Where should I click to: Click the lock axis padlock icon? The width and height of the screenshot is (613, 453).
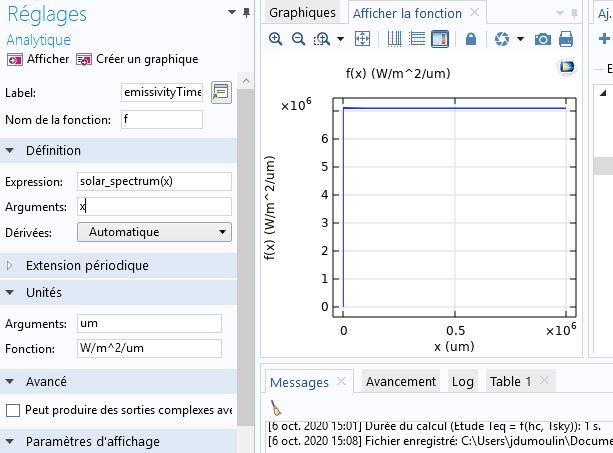pos(470,39)
